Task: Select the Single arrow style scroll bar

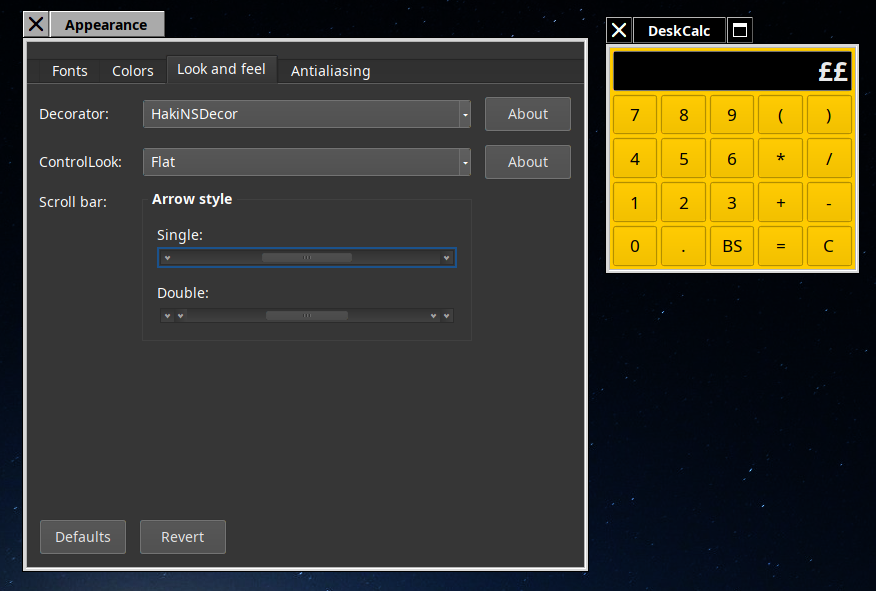Action: 307,258
